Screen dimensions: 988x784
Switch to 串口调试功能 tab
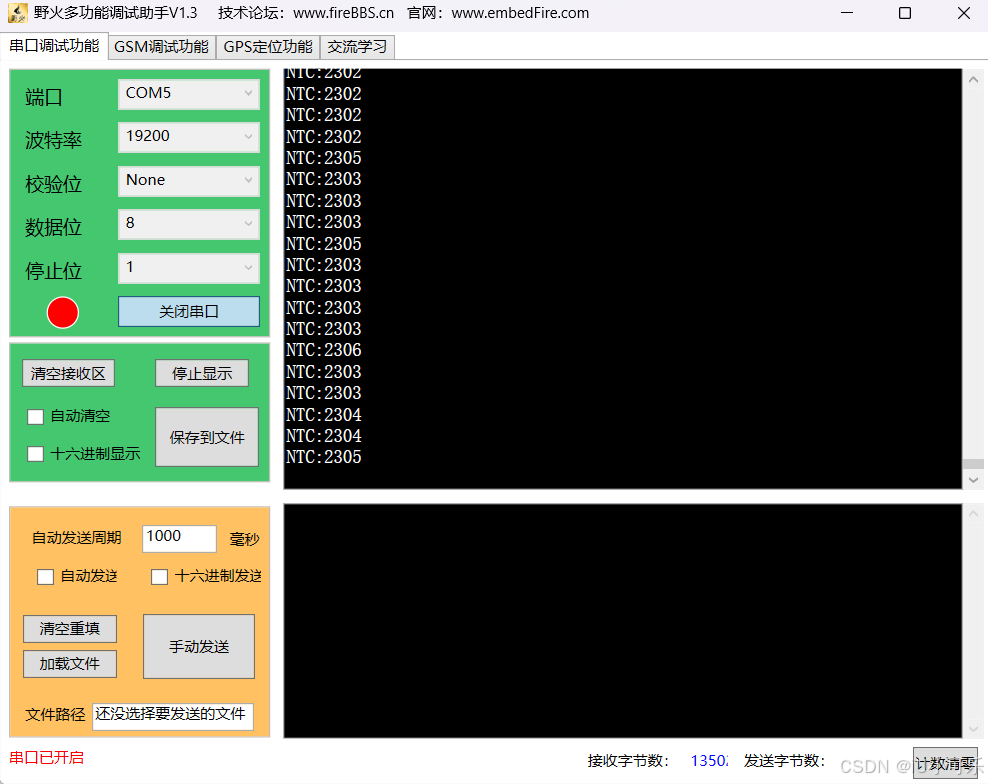tap(54, 46)
